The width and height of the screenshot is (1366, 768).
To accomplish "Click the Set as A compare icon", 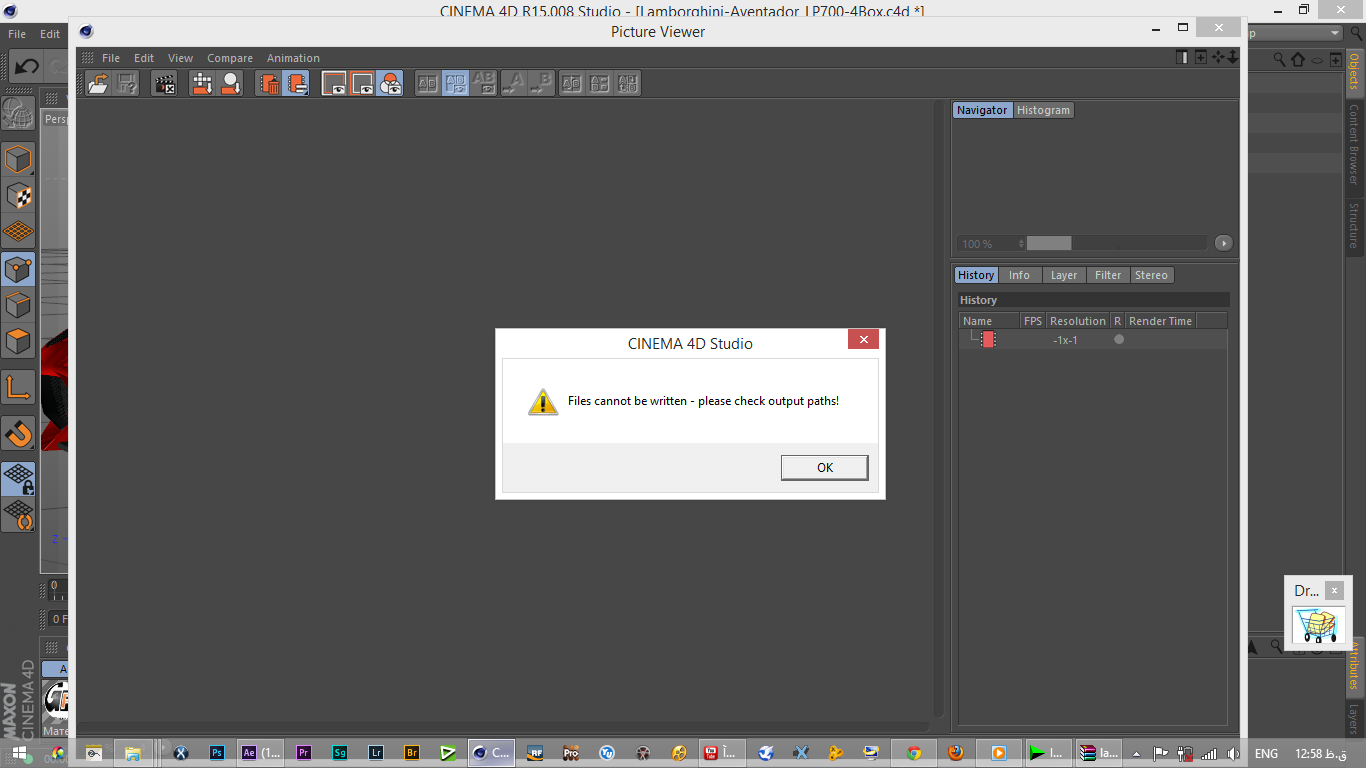I will pos(513,84).
